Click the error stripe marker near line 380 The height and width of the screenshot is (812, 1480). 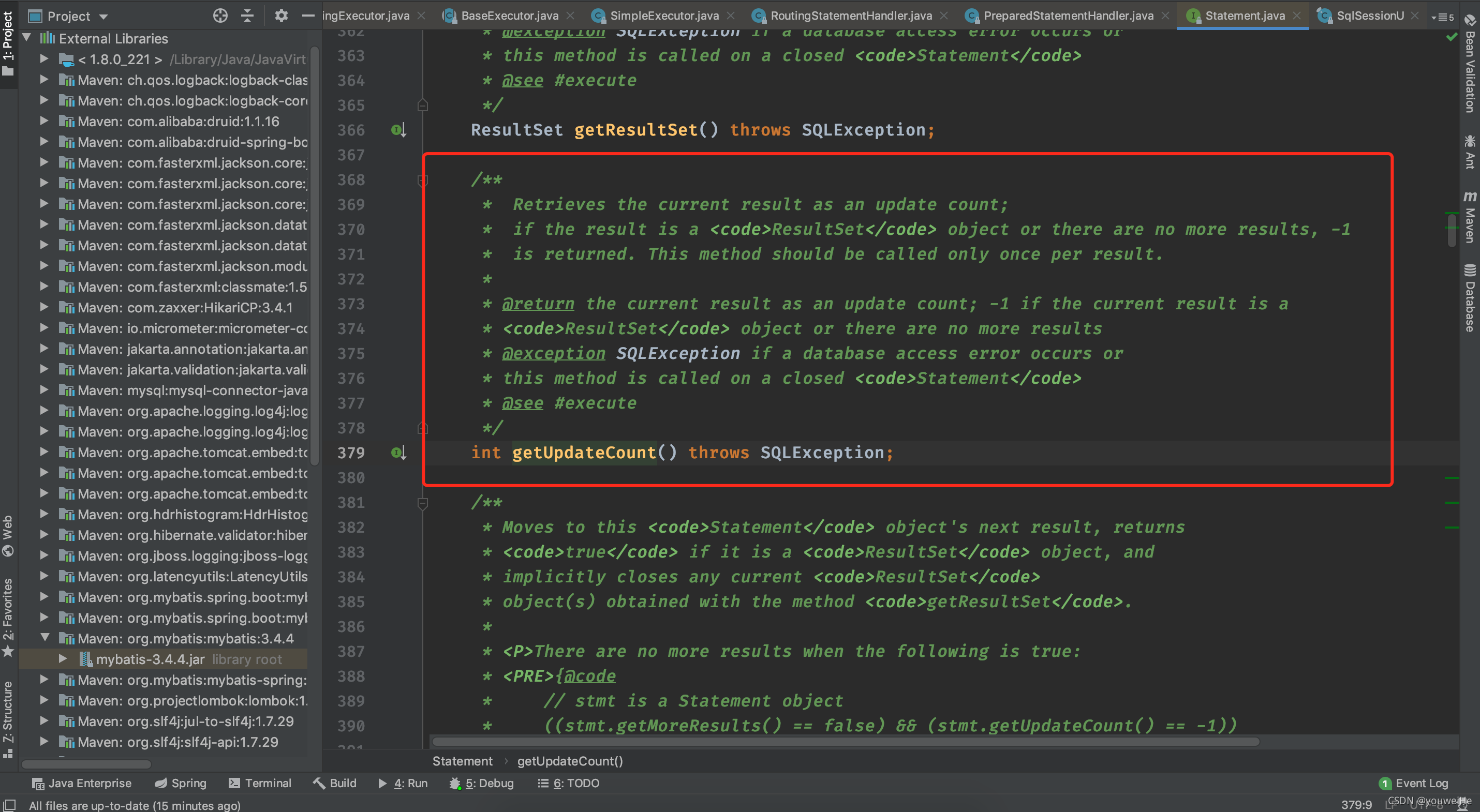[1452, 478]
